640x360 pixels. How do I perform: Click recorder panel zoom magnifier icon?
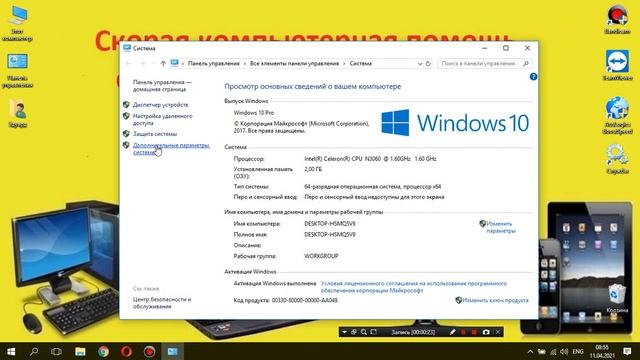coord(364,332)
